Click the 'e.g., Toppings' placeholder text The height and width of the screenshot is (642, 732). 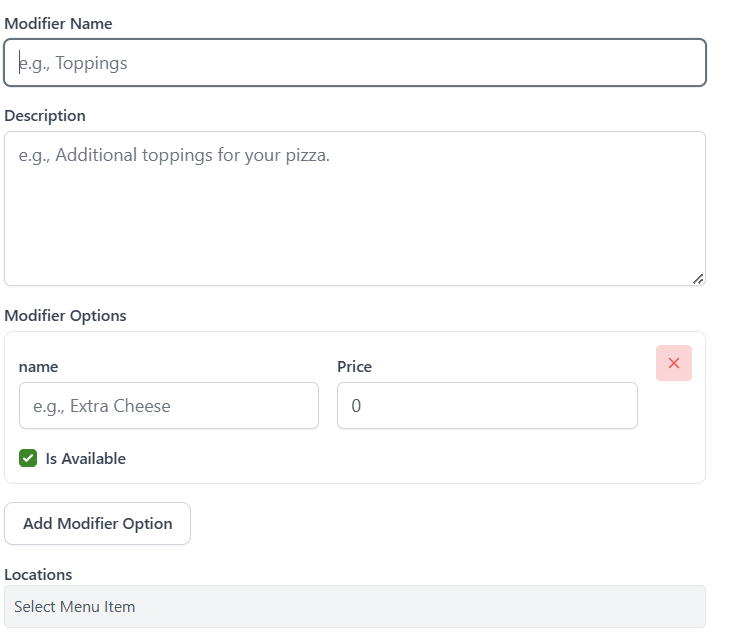click(74, 63)
